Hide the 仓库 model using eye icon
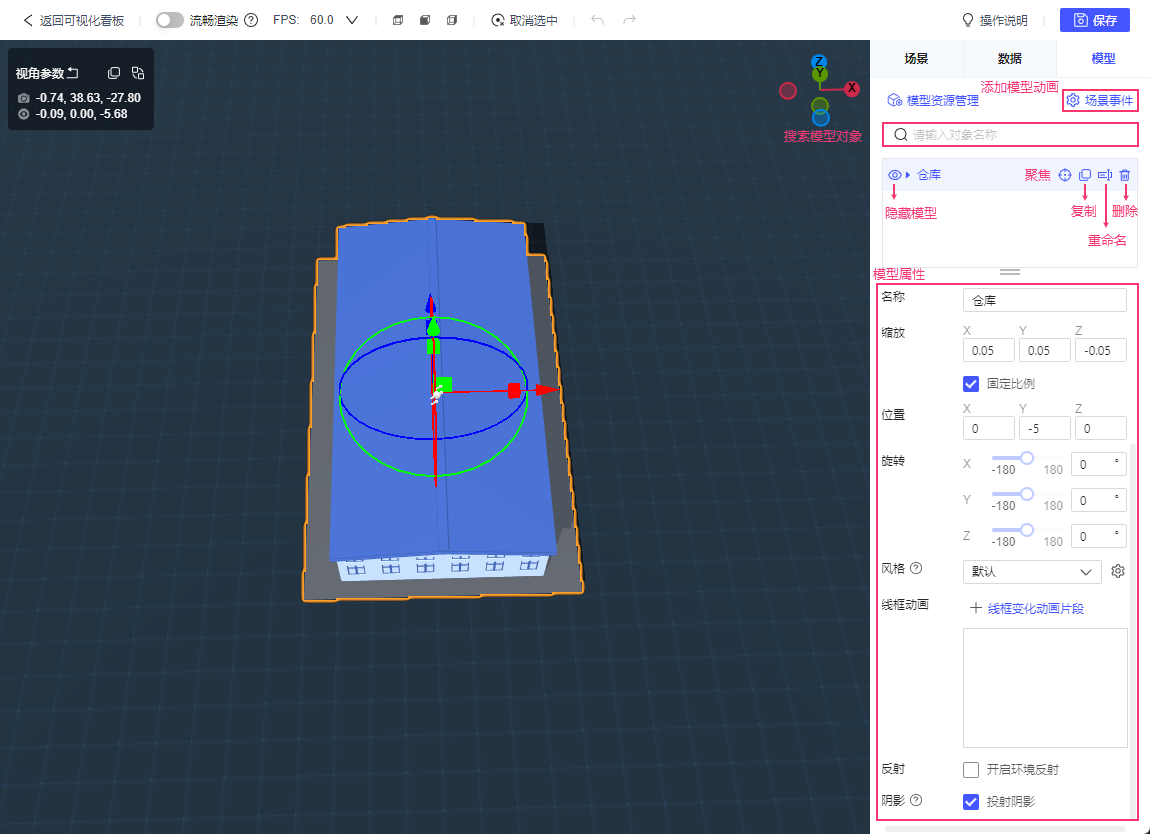The width and height of the screenshot is (1150, 834). 894,175
